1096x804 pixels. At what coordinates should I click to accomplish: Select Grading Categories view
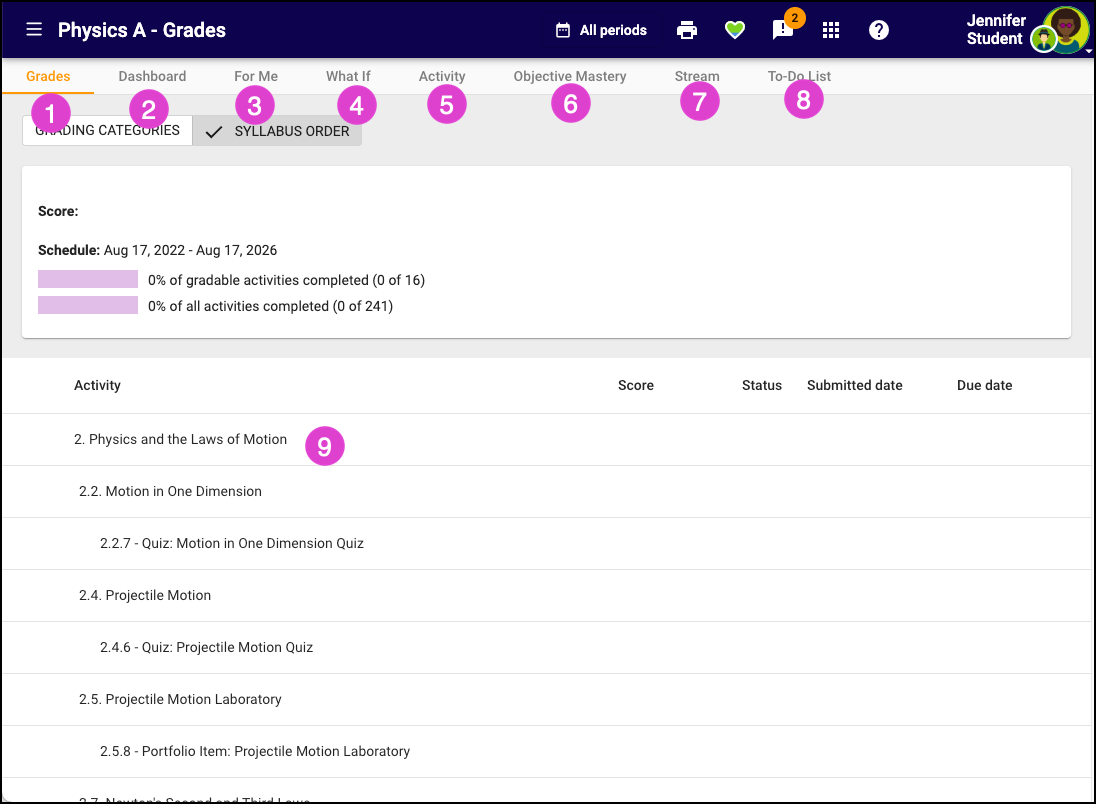tap(108, 131)
